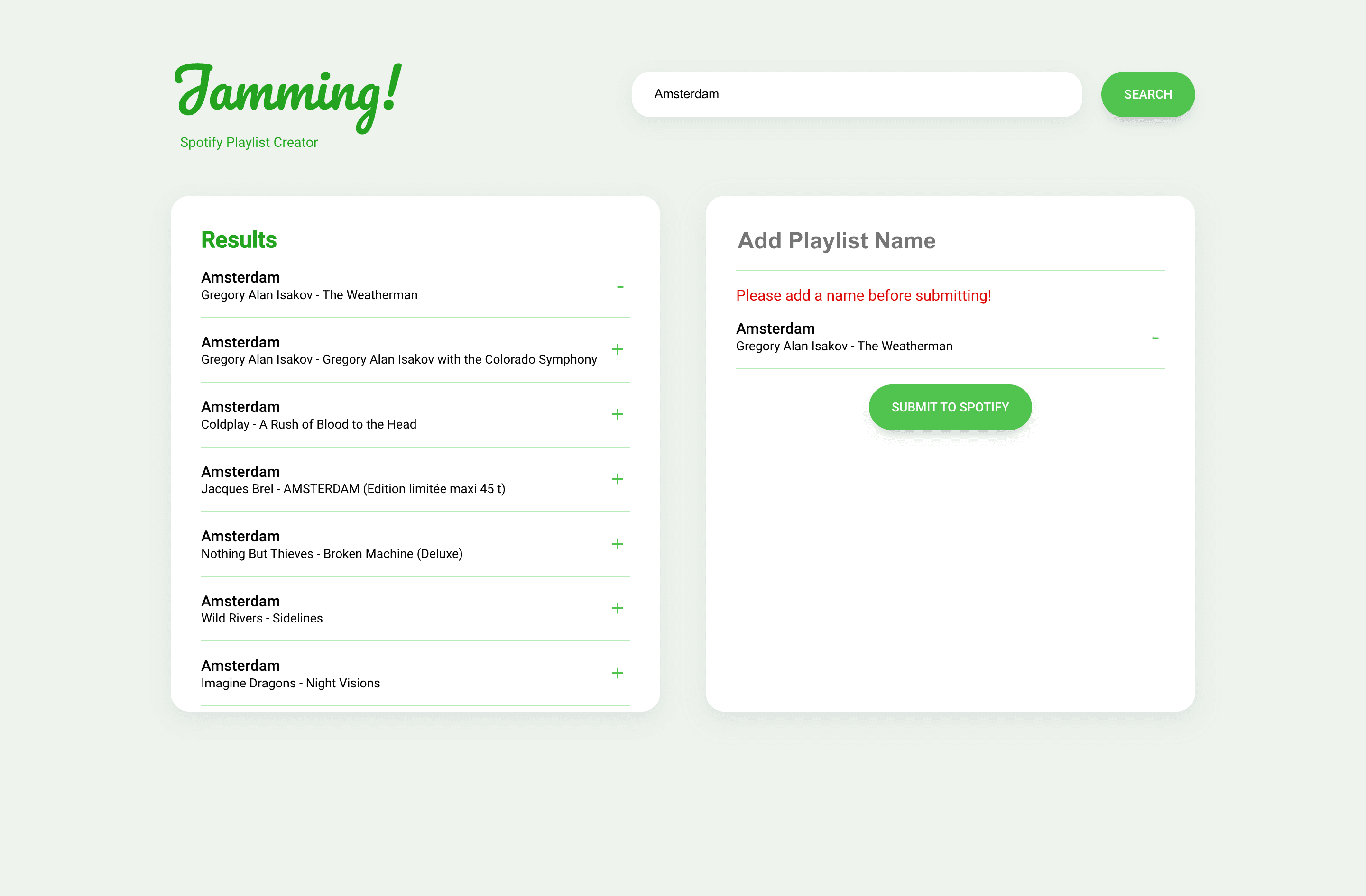Select 'Imagine Dragons - Night Visions' text
The width and height of the screenshot is (1366, 896).
[290, 683]
